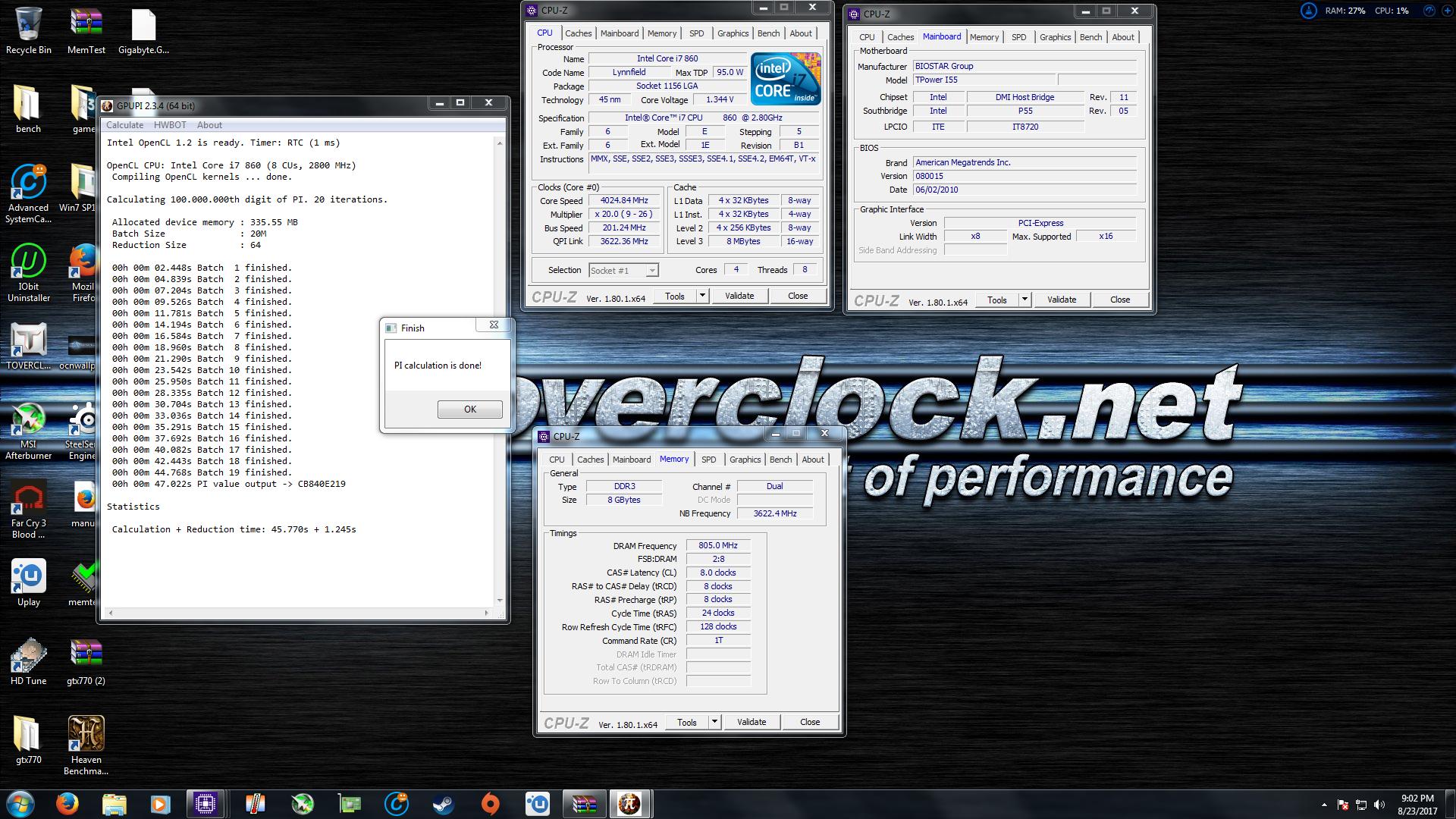Open Firefox from the taskbar

pos(67,804)
